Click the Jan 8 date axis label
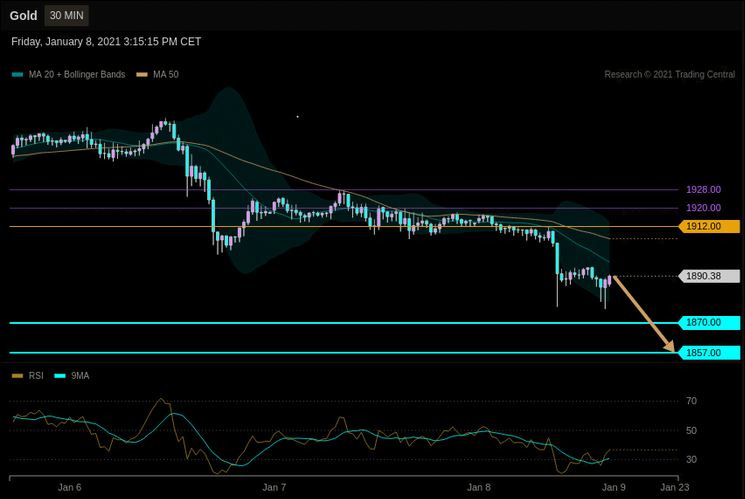This screenshot has height=499, width=745. [x=478, y=487]
